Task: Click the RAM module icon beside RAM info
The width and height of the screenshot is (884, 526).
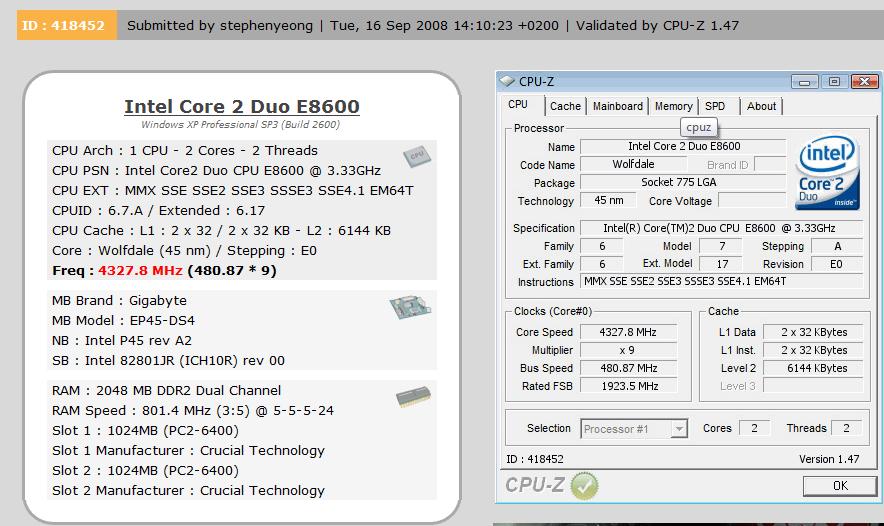Action: [413, 396]
